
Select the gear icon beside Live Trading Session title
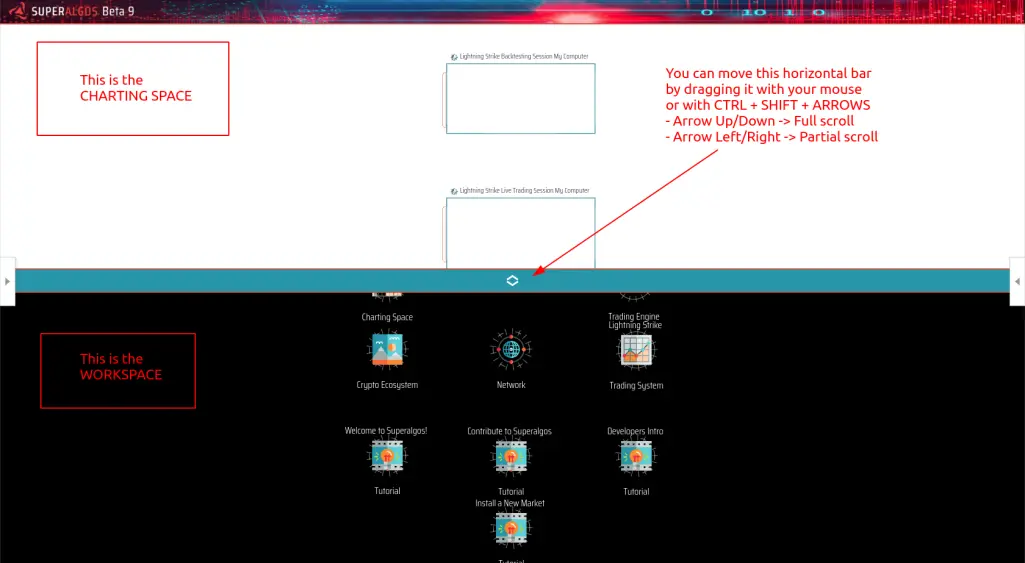pyautogui.click(x=454, y=191)
